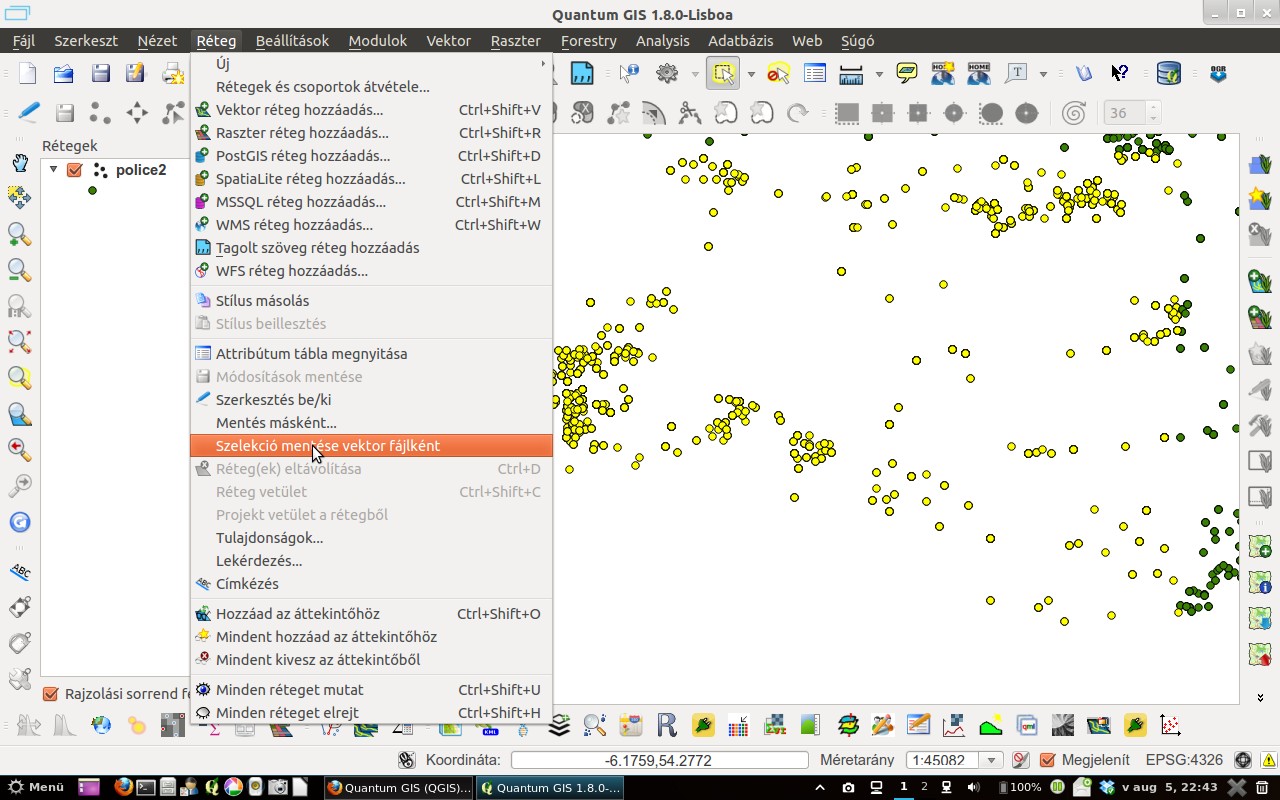Expand the select tool dropdown arrow

pyautogui.click(x=750, y=74)
